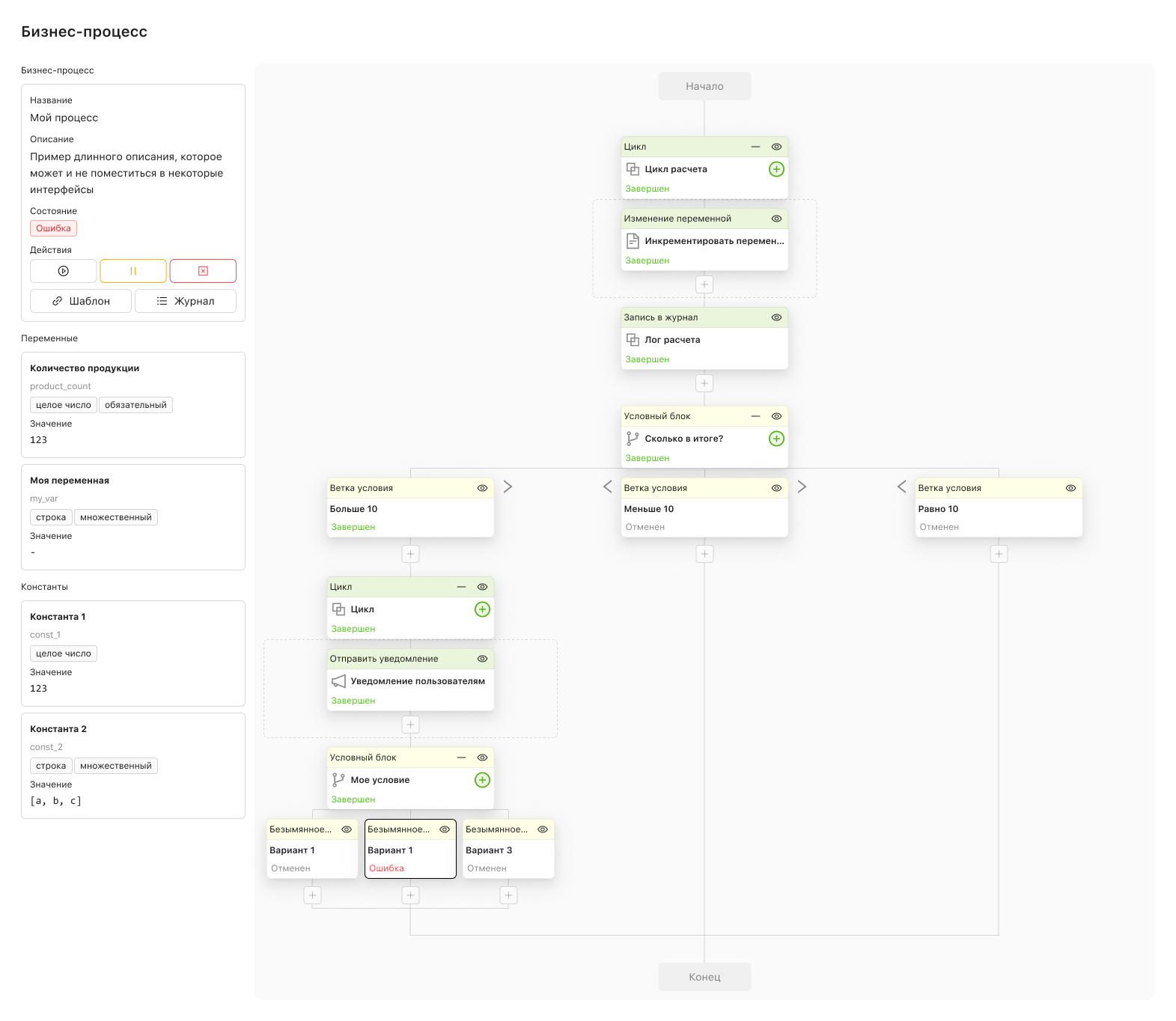Click green plus on Мое условие block

click(482, 780)
